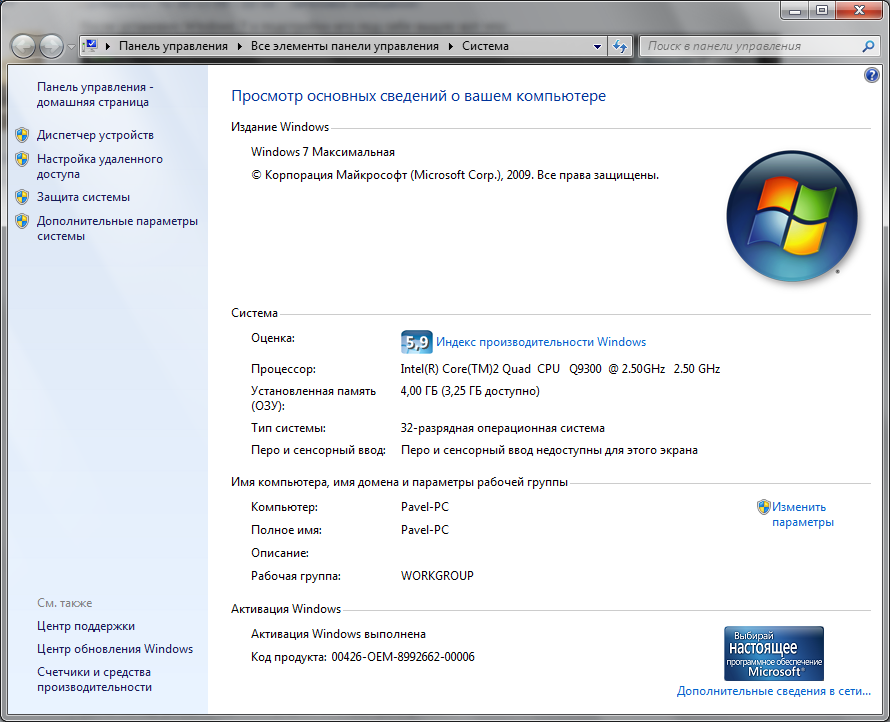Screen dimensions: 890x722
Task: Open Панель управления breadcrumb
Action: pyautogui.click(x=173, y=46)
